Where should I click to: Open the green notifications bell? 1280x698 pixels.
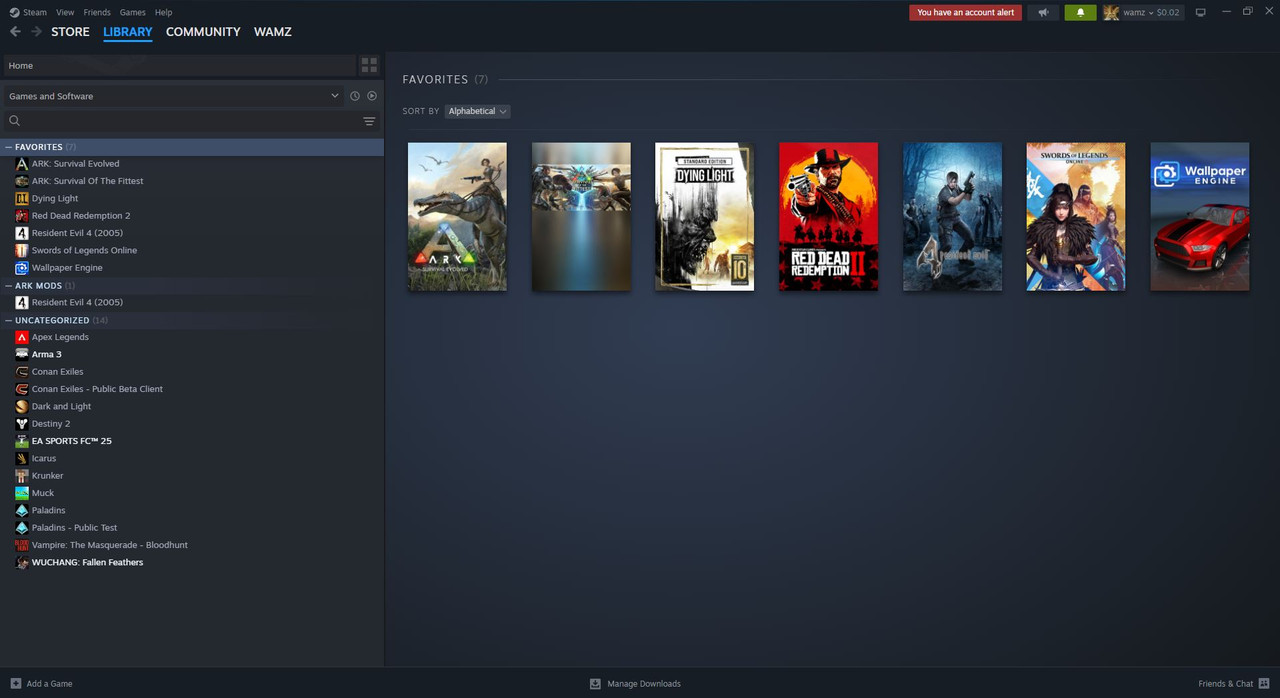(x=1080, y=13)
